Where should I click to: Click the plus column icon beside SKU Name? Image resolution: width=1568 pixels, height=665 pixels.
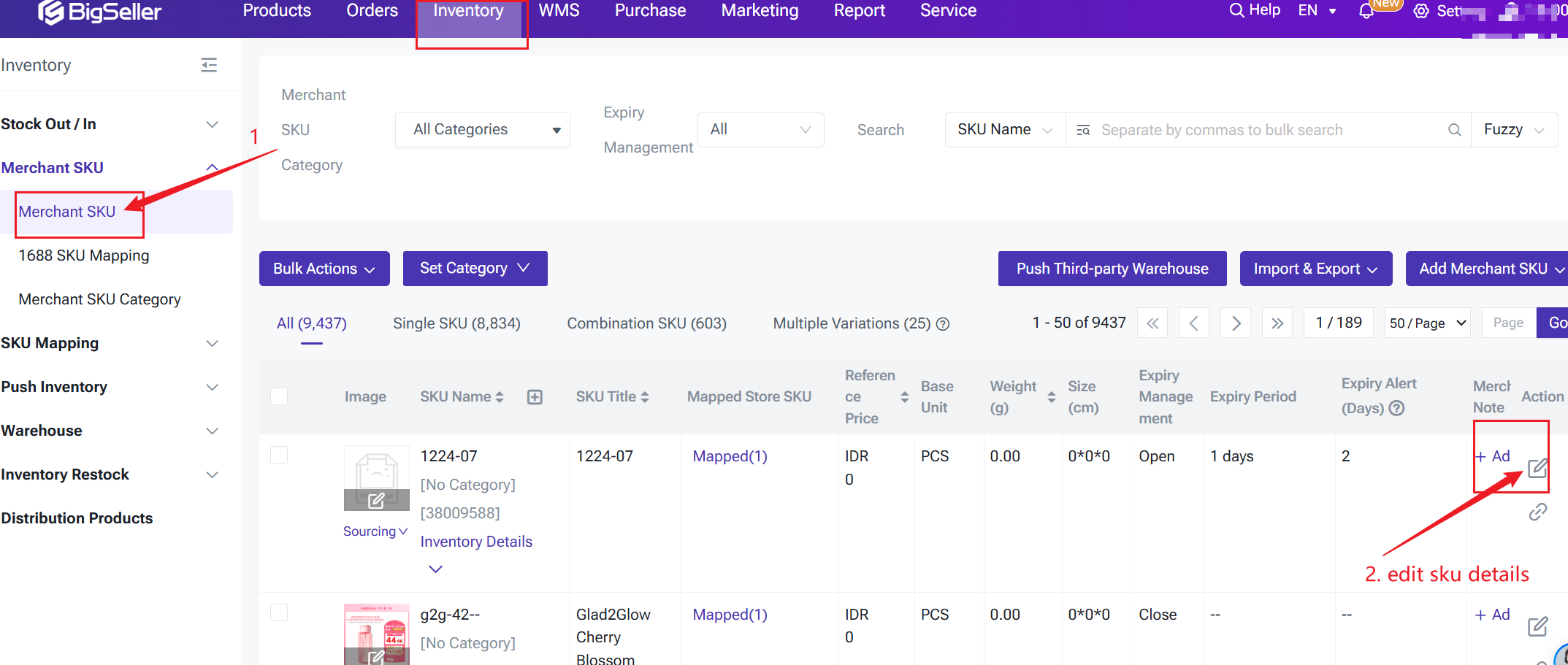[x=535, y=397]
